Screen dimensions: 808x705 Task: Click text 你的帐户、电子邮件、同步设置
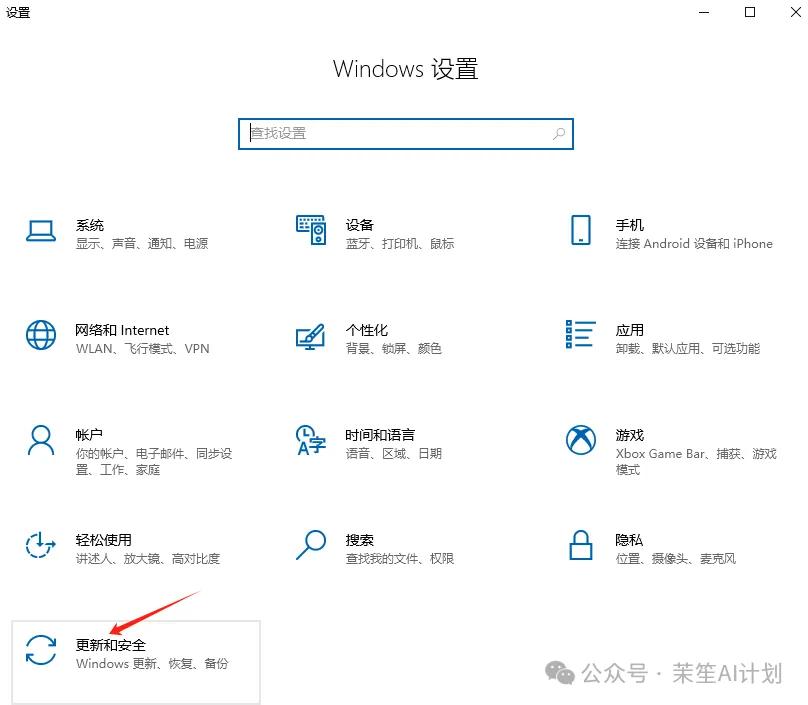(x=154, y=462)
